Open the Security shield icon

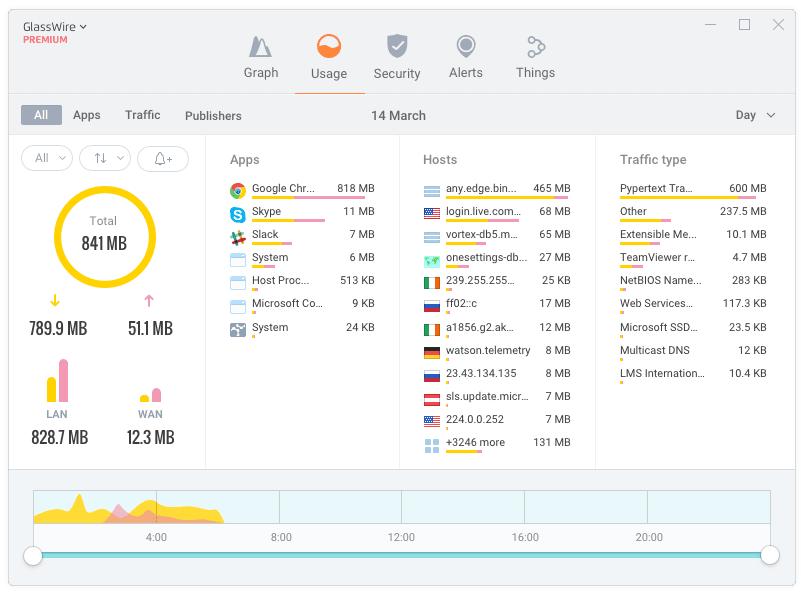click(x=397, y=47)
